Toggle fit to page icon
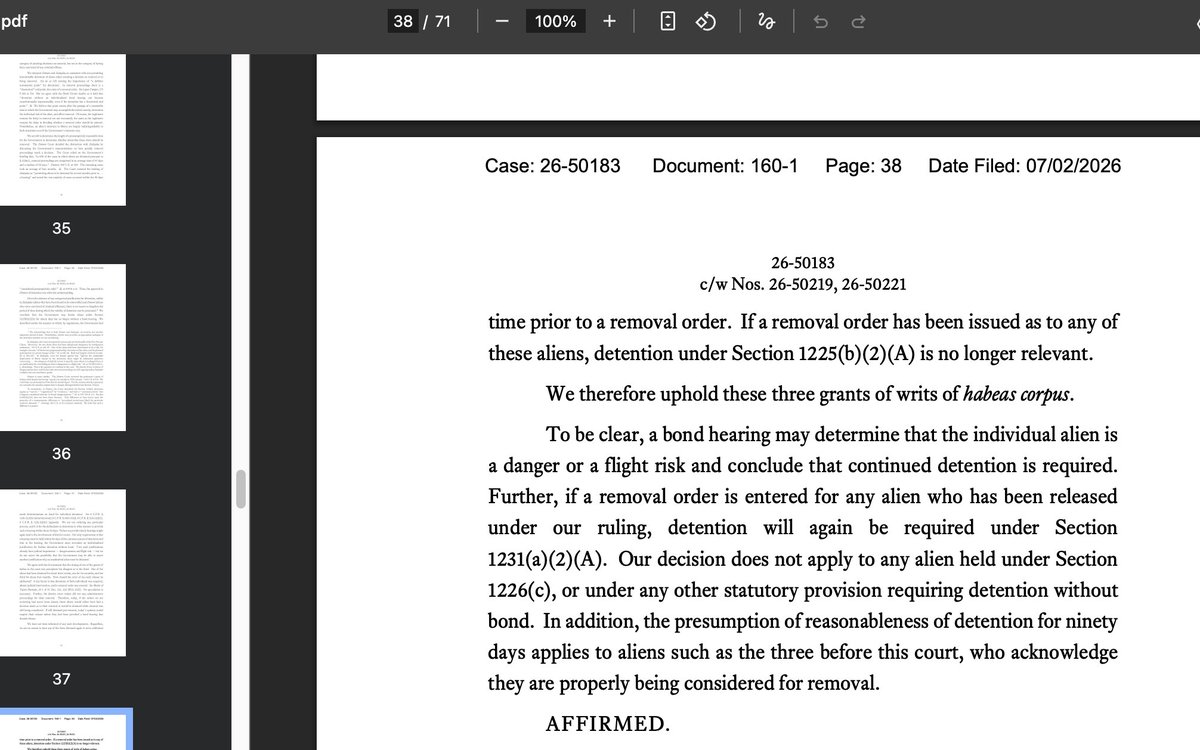Screen dimensions: 1200x750 click(668, 21)
